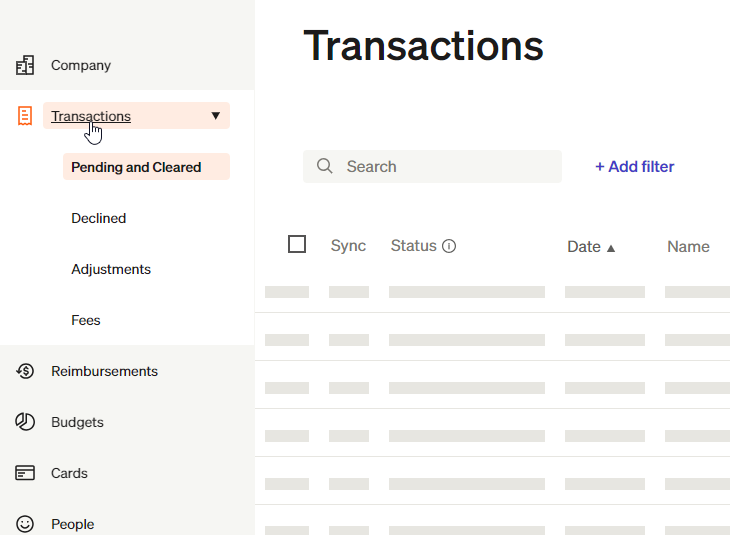Open Pending and Cleared transactions
The image size is (730, 535).
[136, 167]
